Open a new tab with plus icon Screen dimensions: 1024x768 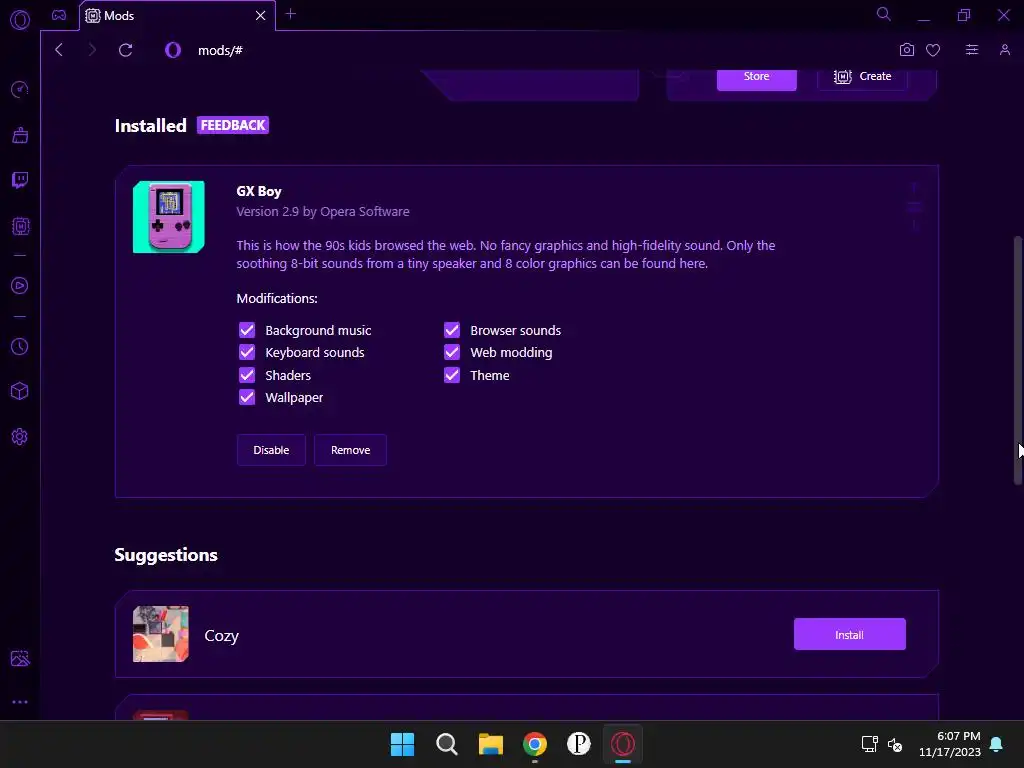tap(291, 14)
